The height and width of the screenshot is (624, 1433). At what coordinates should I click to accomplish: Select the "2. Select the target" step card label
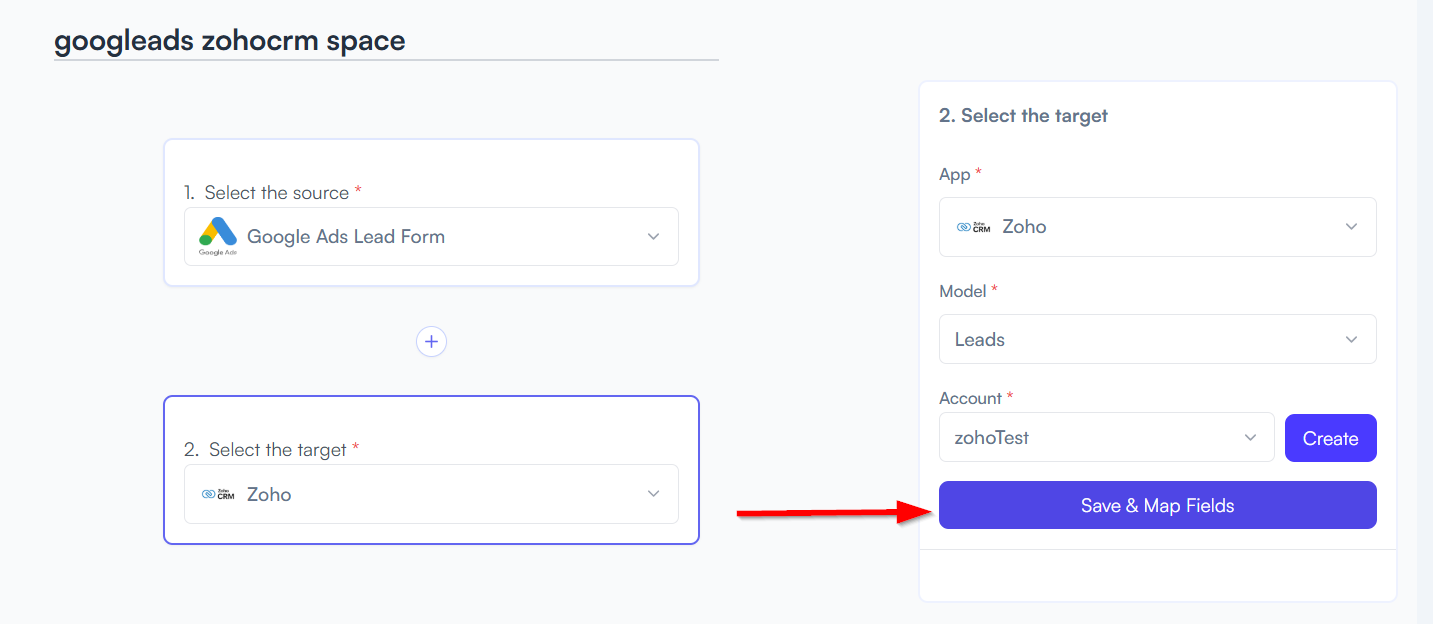click(265, 449)
